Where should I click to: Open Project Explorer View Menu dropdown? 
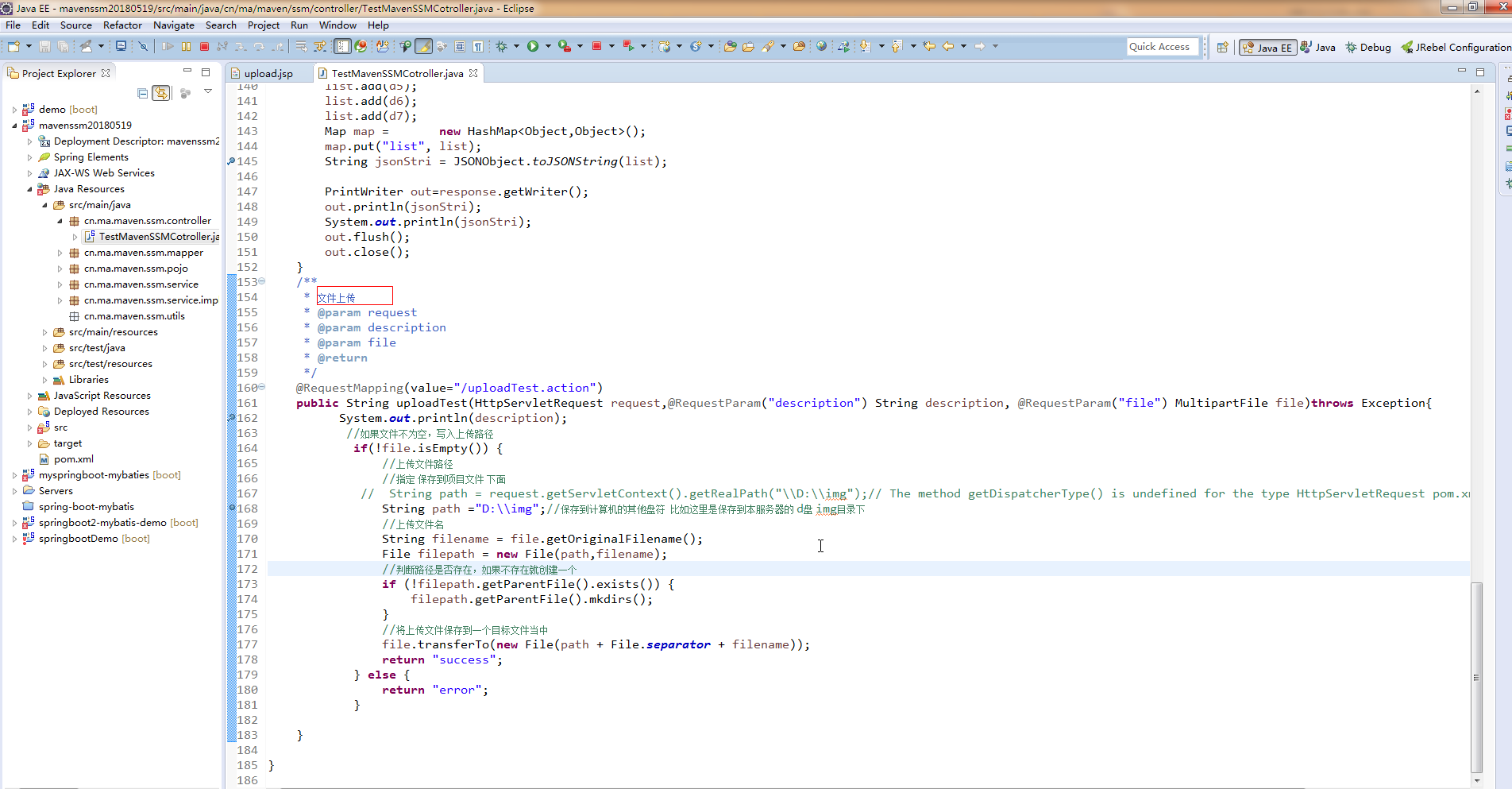coord(208,92)
